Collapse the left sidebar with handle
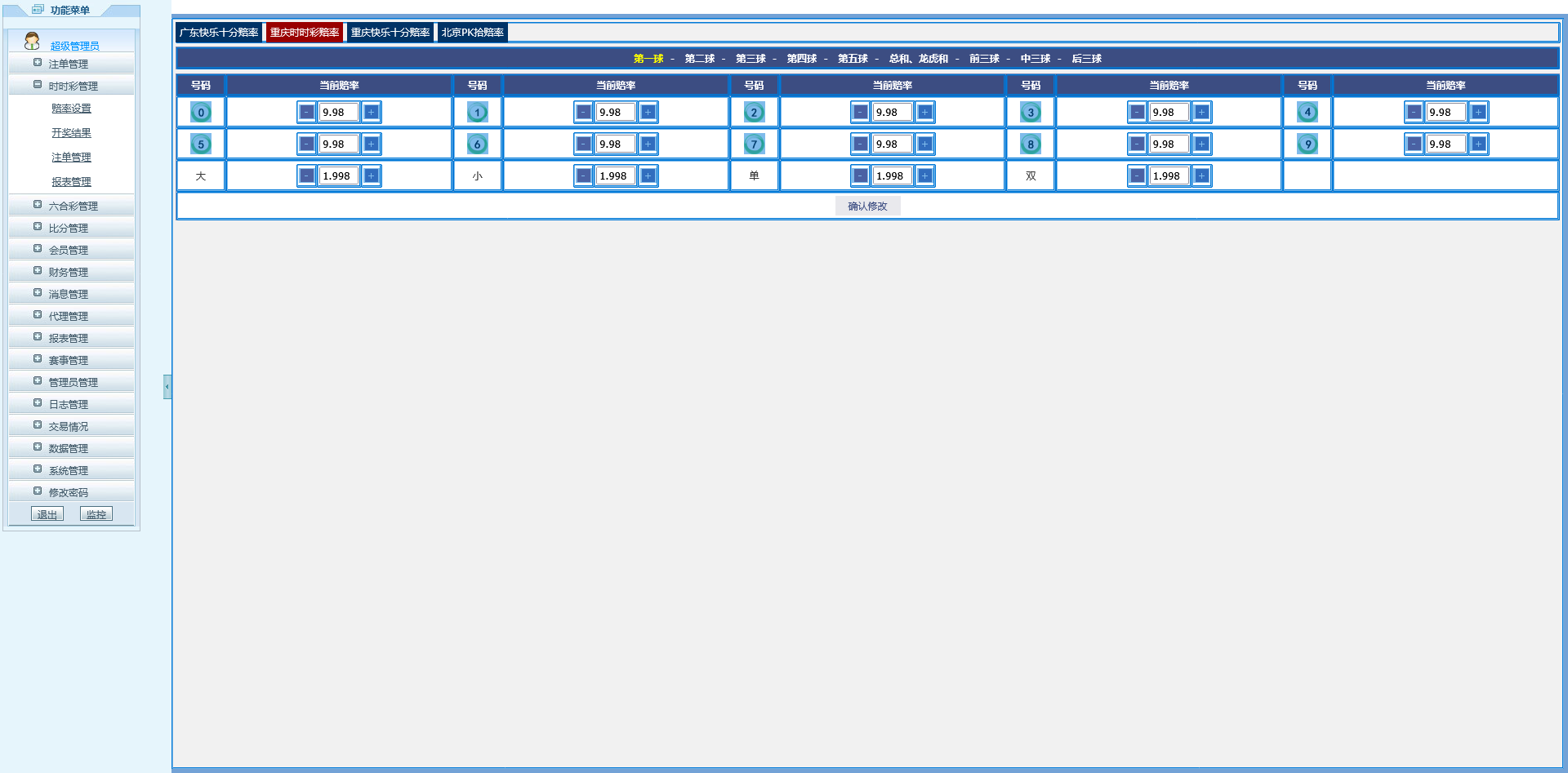 (167, 387)
